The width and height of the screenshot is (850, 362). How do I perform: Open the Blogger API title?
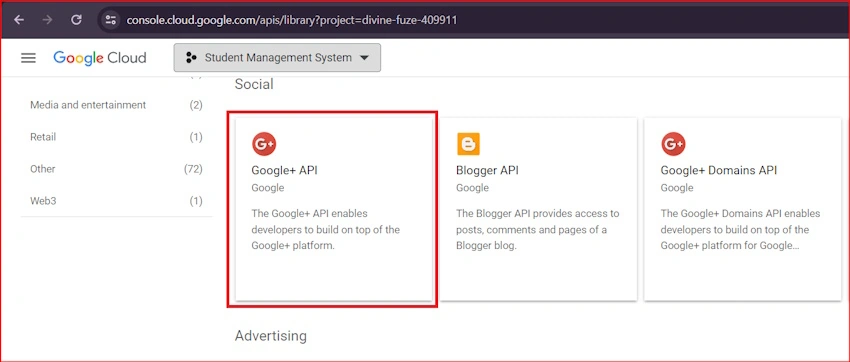tap(487, 170)
